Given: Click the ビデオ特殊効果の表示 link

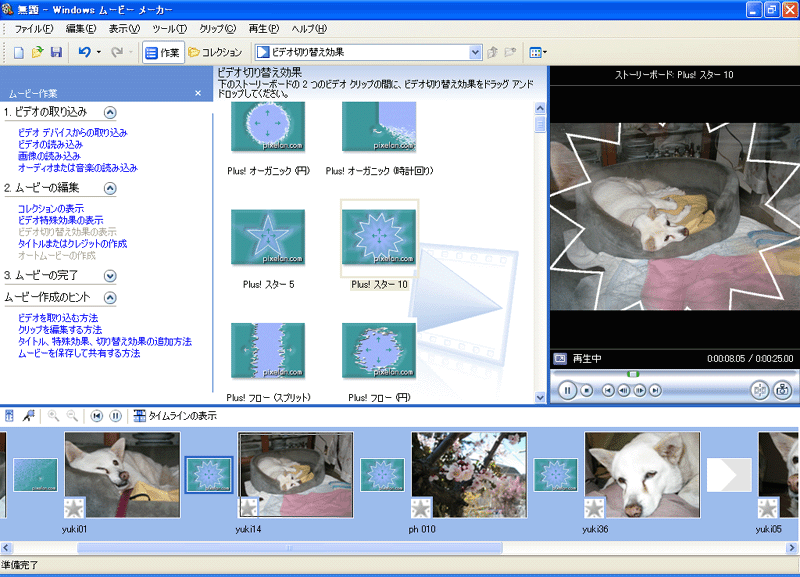Looking at the screenshot, I should point(60,220).
